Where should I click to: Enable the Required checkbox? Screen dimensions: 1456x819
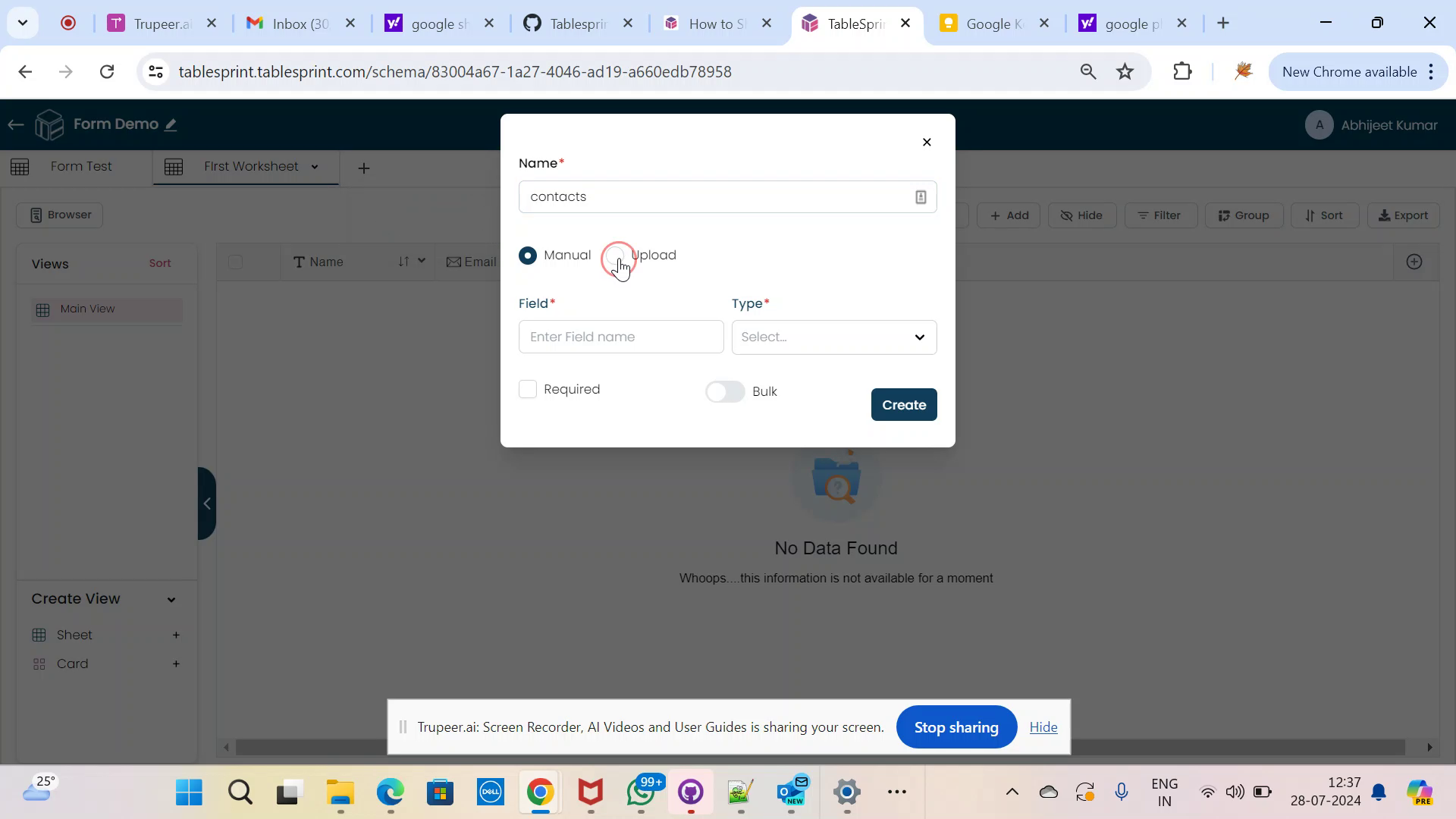coord(528,389)
